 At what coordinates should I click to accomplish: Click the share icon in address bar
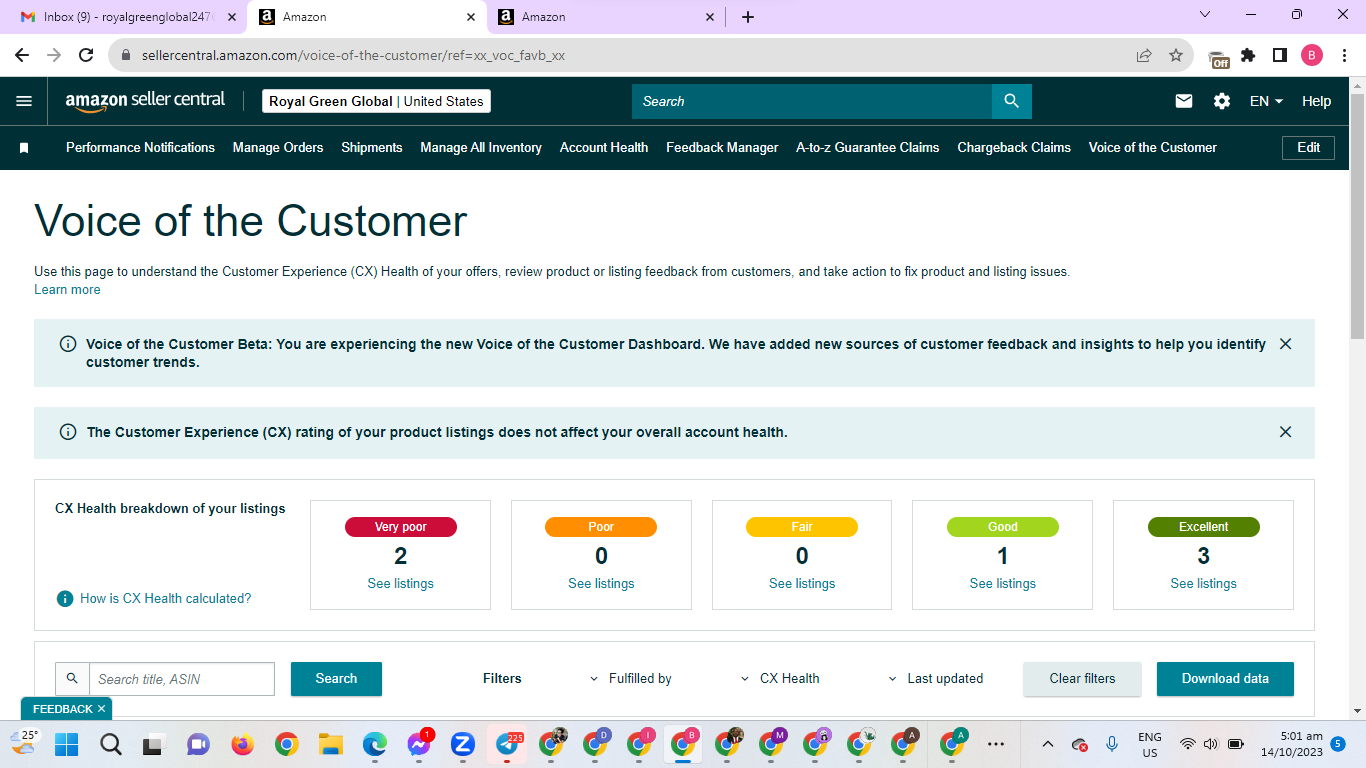(x=1144, y=55)
